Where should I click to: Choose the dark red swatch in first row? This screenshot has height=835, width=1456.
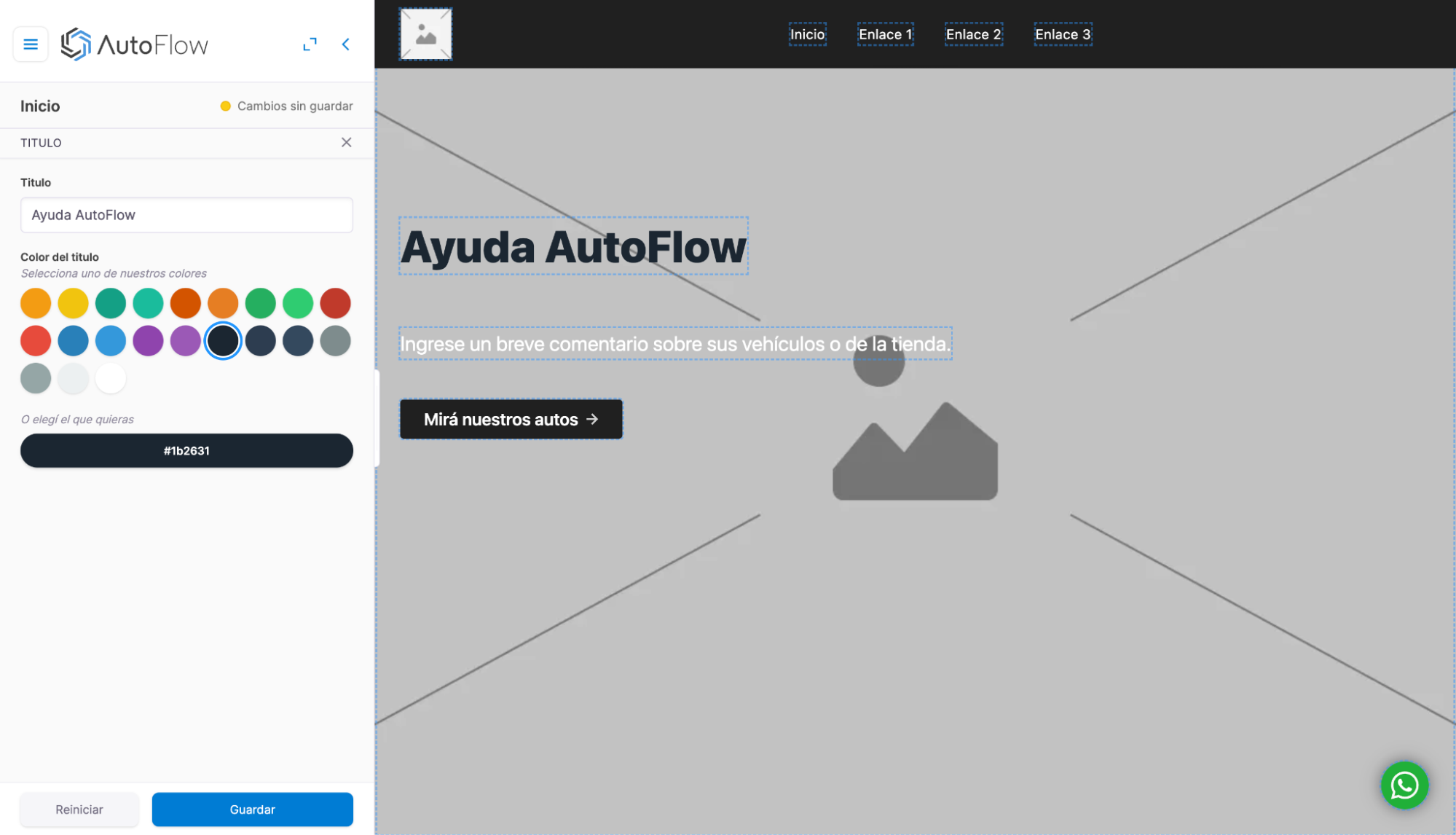336,303
